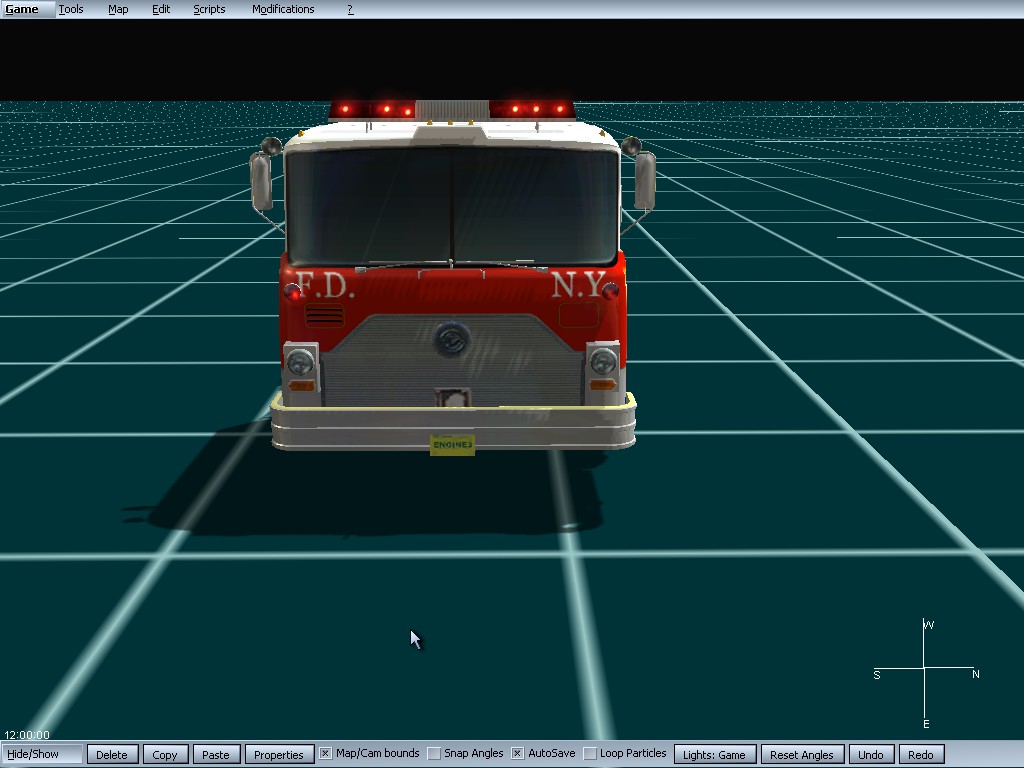This screenshot has width=1024, height=768.
Task: Toggle the Map/Cam bounds checkbox
Action: (x=325, y=753)
